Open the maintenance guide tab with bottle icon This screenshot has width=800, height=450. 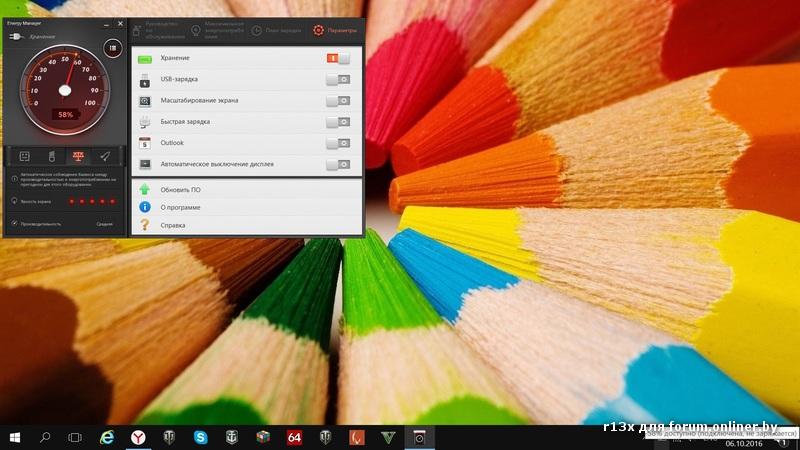tap(158, 31)
